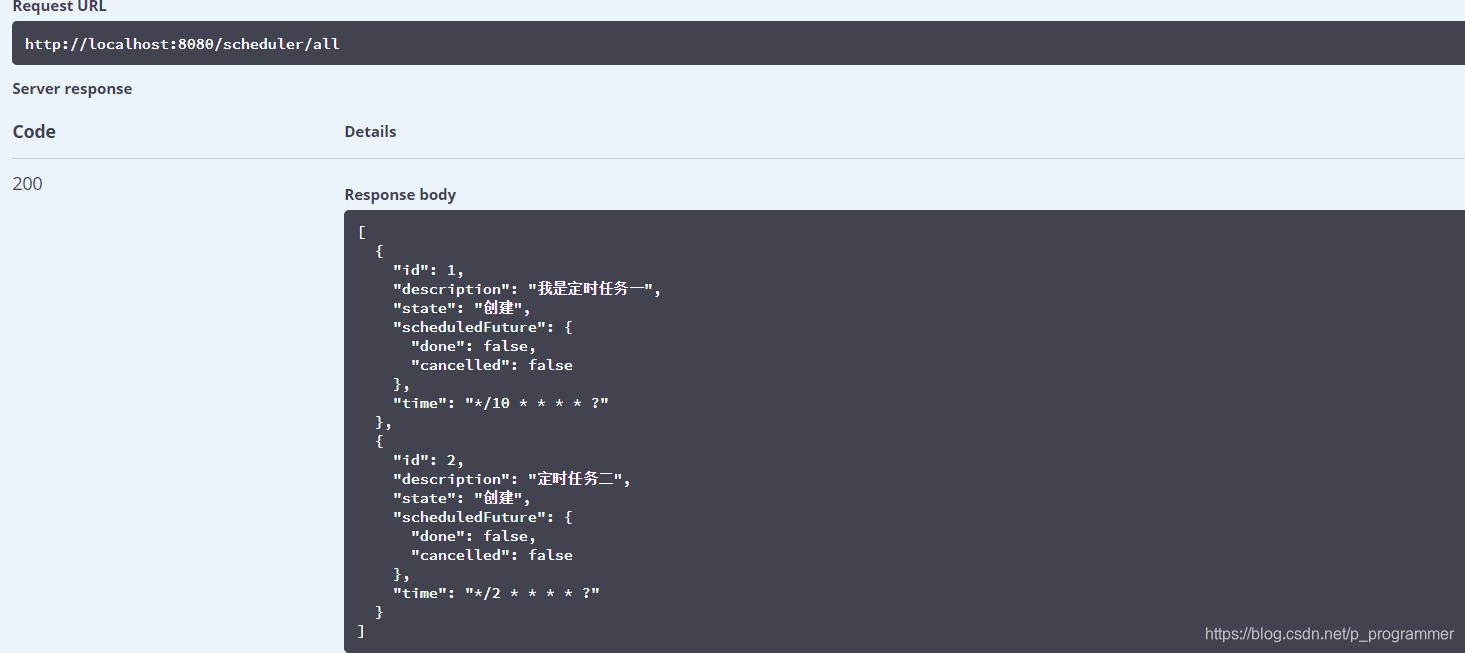Click the "Details" column header
Viewport: 1465px width, 653px height.
click(x=370, y=132)
